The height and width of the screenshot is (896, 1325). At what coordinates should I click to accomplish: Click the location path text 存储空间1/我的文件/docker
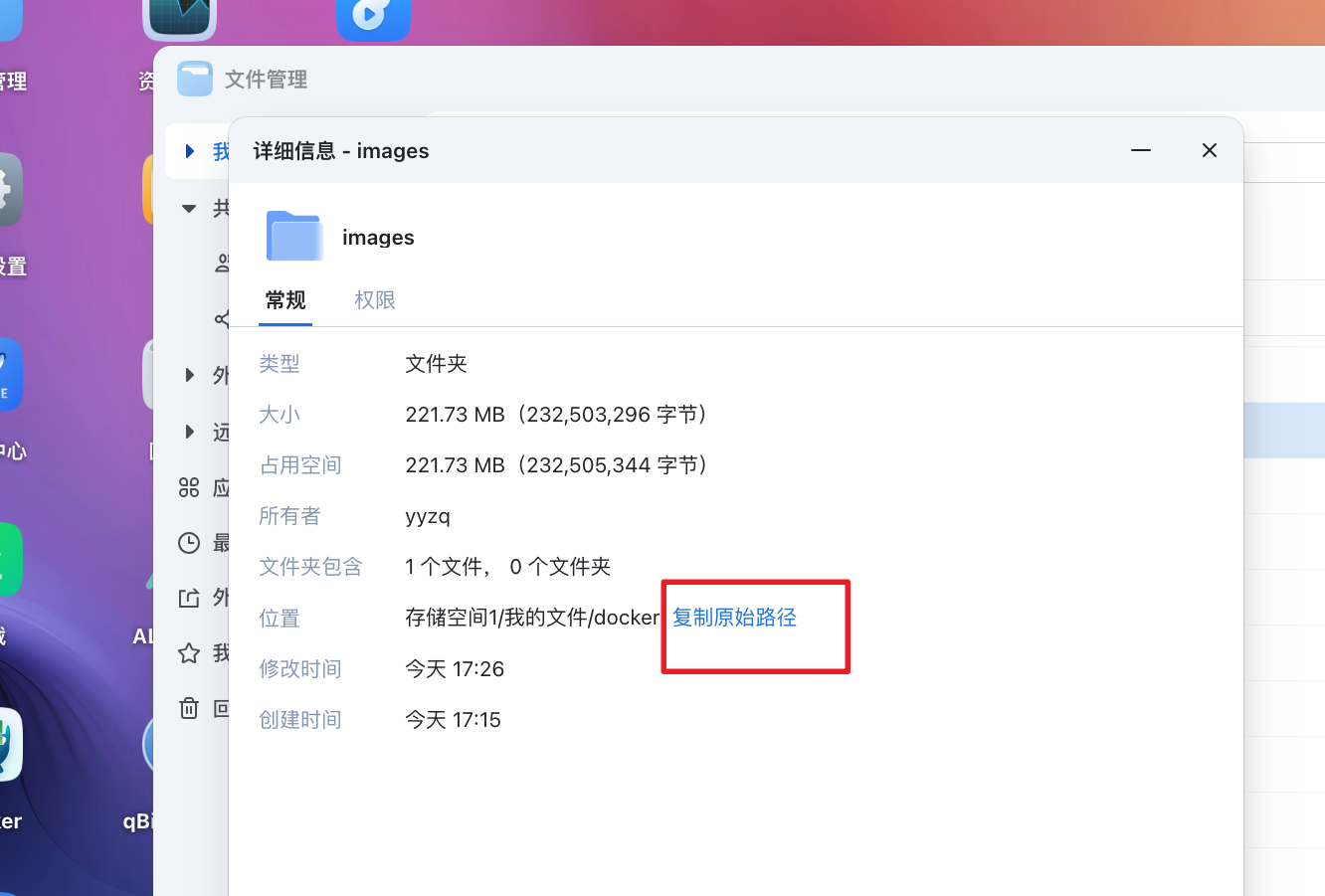532,618
